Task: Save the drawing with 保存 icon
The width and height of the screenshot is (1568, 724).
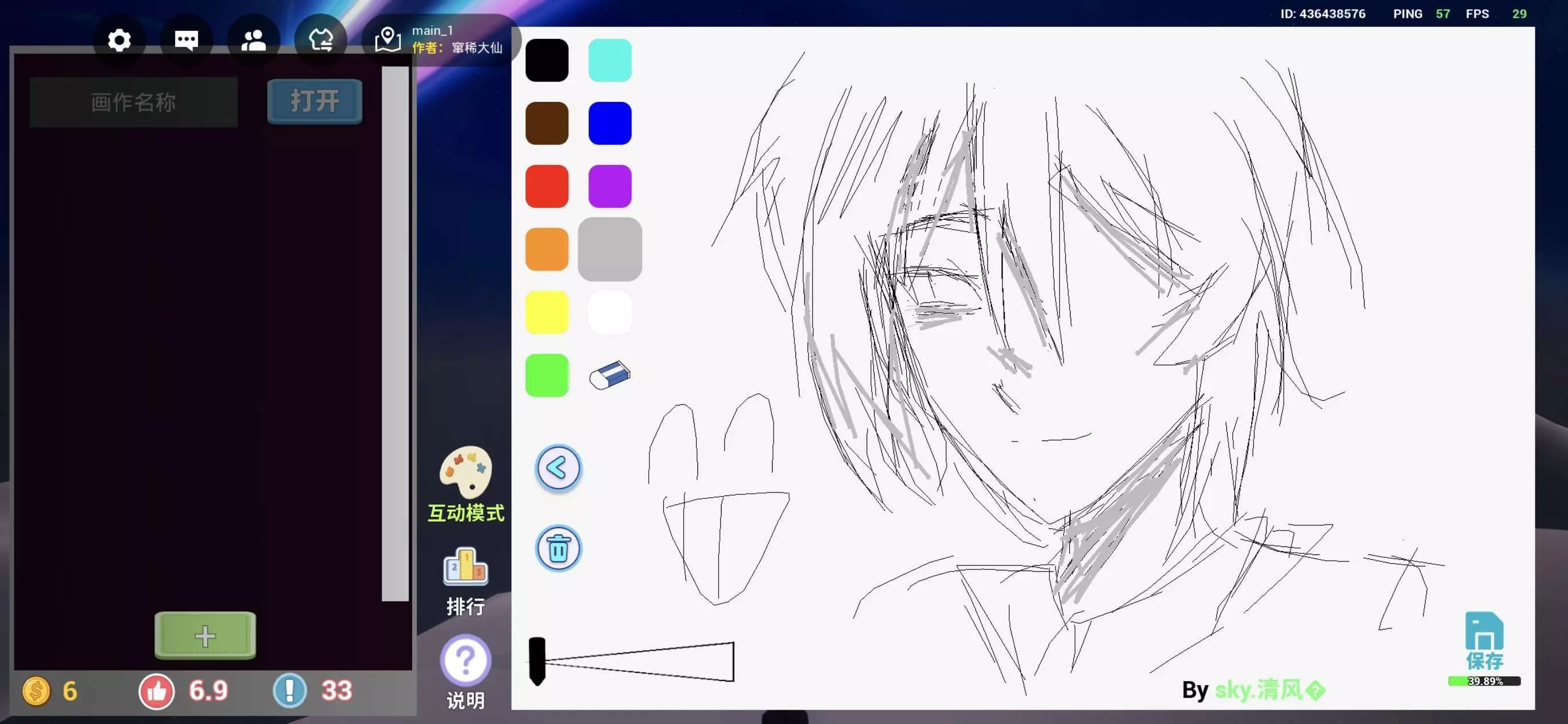Action: [x=1483, y=640]
